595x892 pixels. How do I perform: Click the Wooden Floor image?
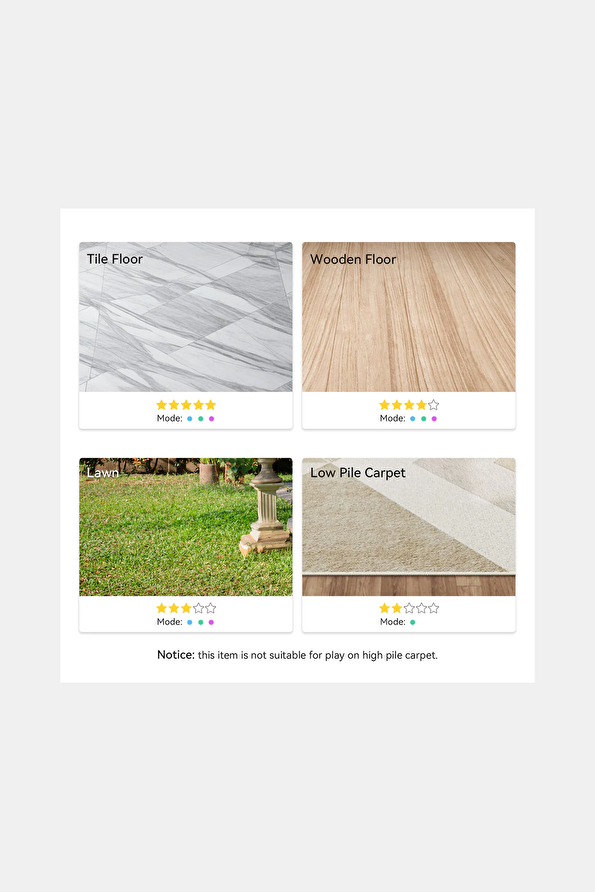[x=408, y=317]
